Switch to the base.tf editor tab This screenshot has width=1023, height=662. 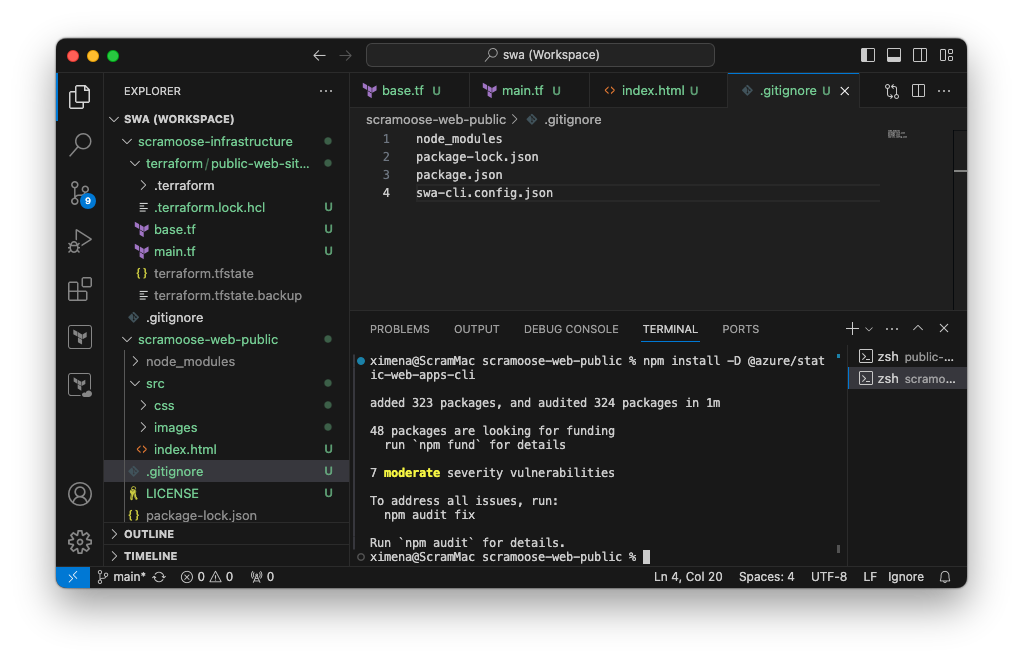(410, 91)
